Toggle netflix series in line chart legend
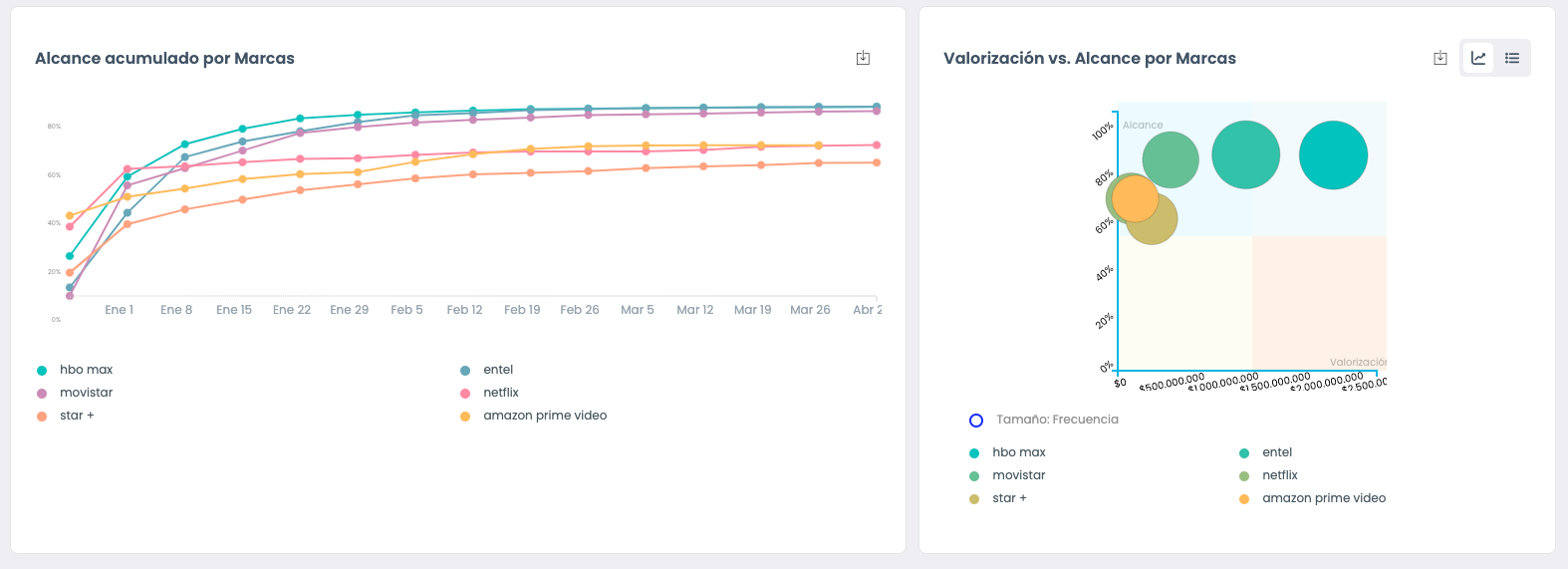Viewport: 1568px width, 569px height. [501, 393]
